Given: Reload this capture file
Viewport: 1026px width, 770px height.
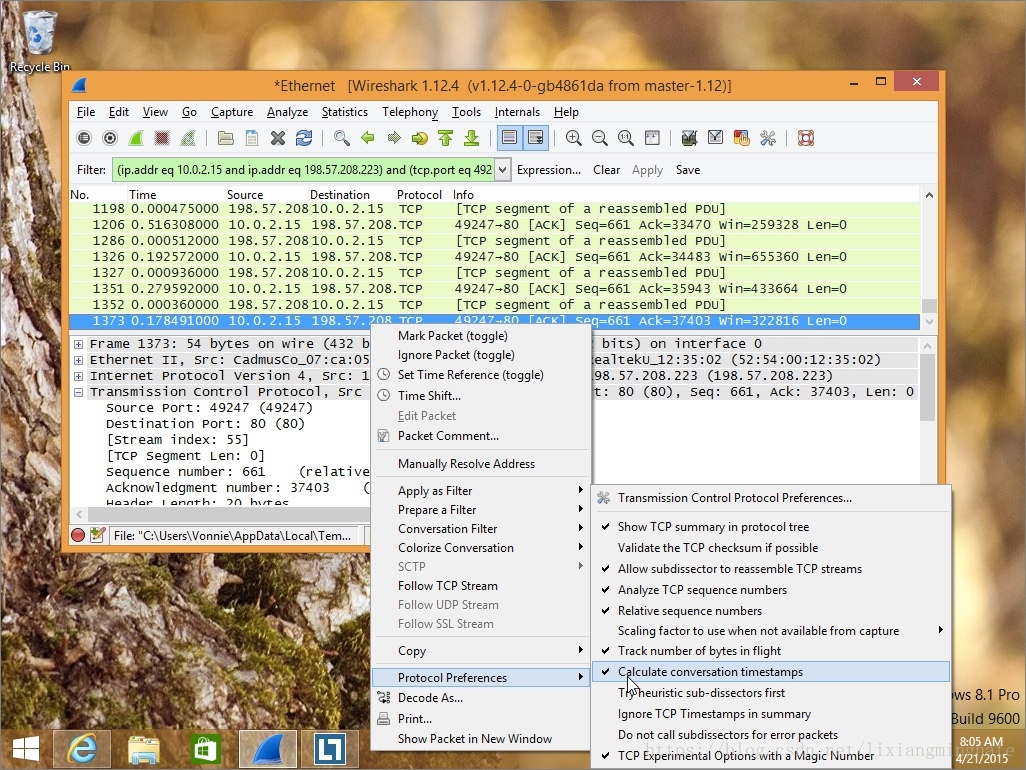Looking at the screenshot, I should pos(304,138).
